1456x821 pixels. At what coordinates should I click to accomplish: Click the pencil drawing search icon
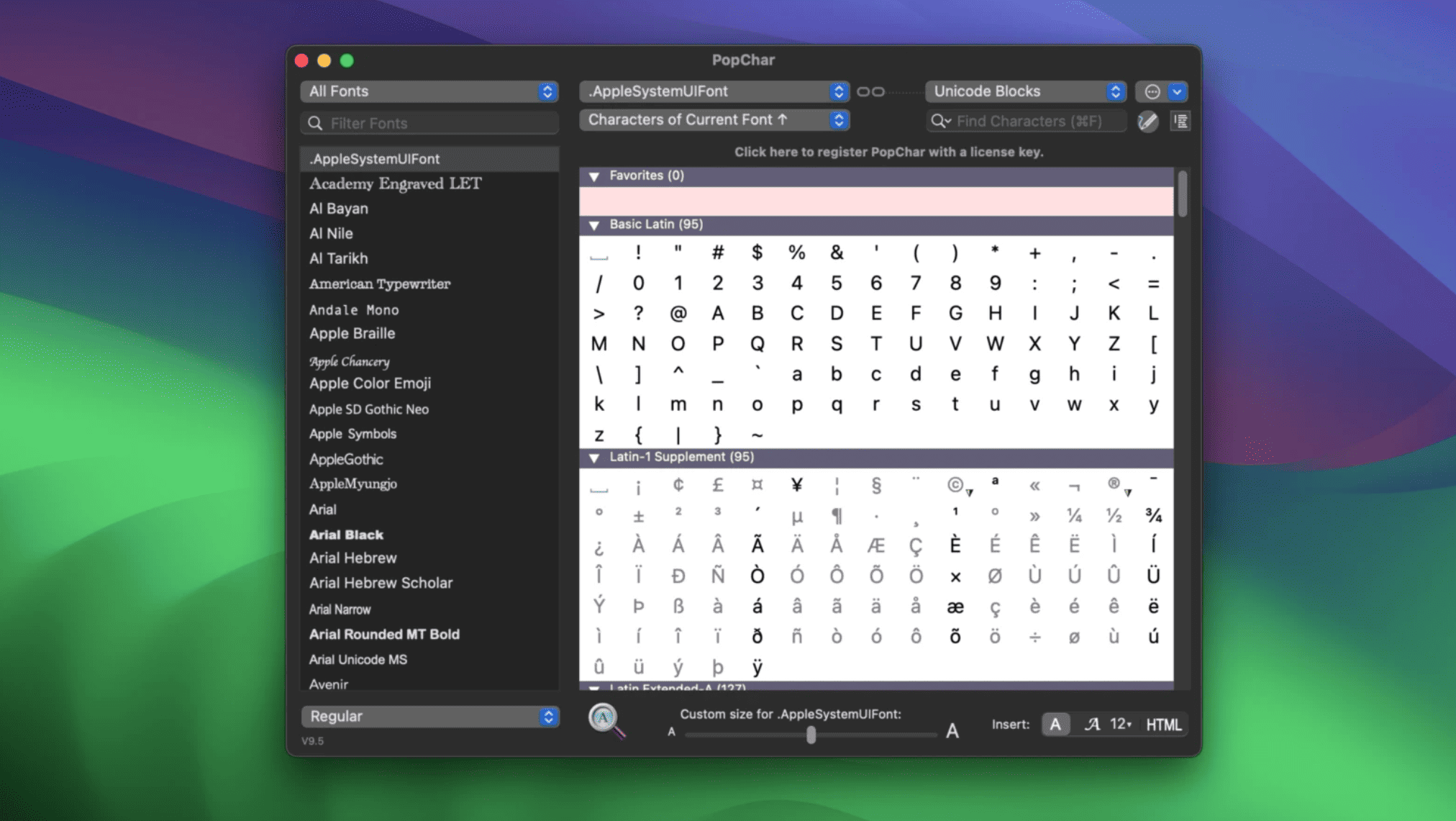point(1148,121)
